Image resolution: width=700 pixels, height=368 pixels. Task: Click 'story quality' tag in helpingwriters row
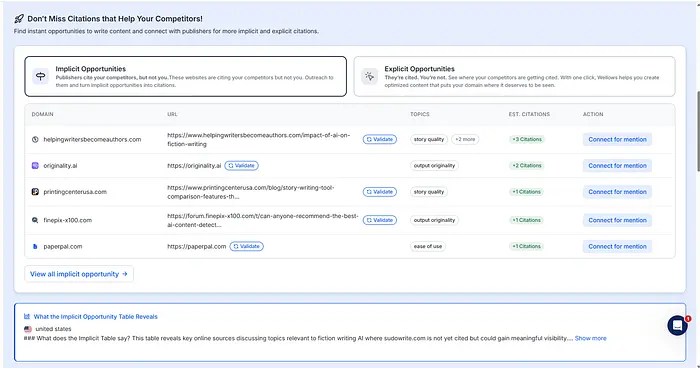pos(429,139)
